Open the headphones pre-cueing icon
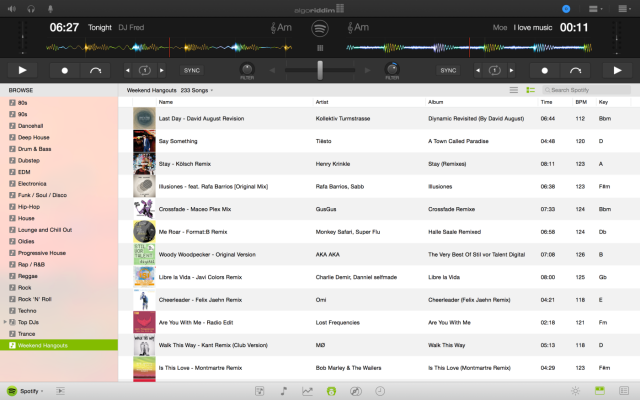The image size is (640, 400). click(x=33, y=8)
